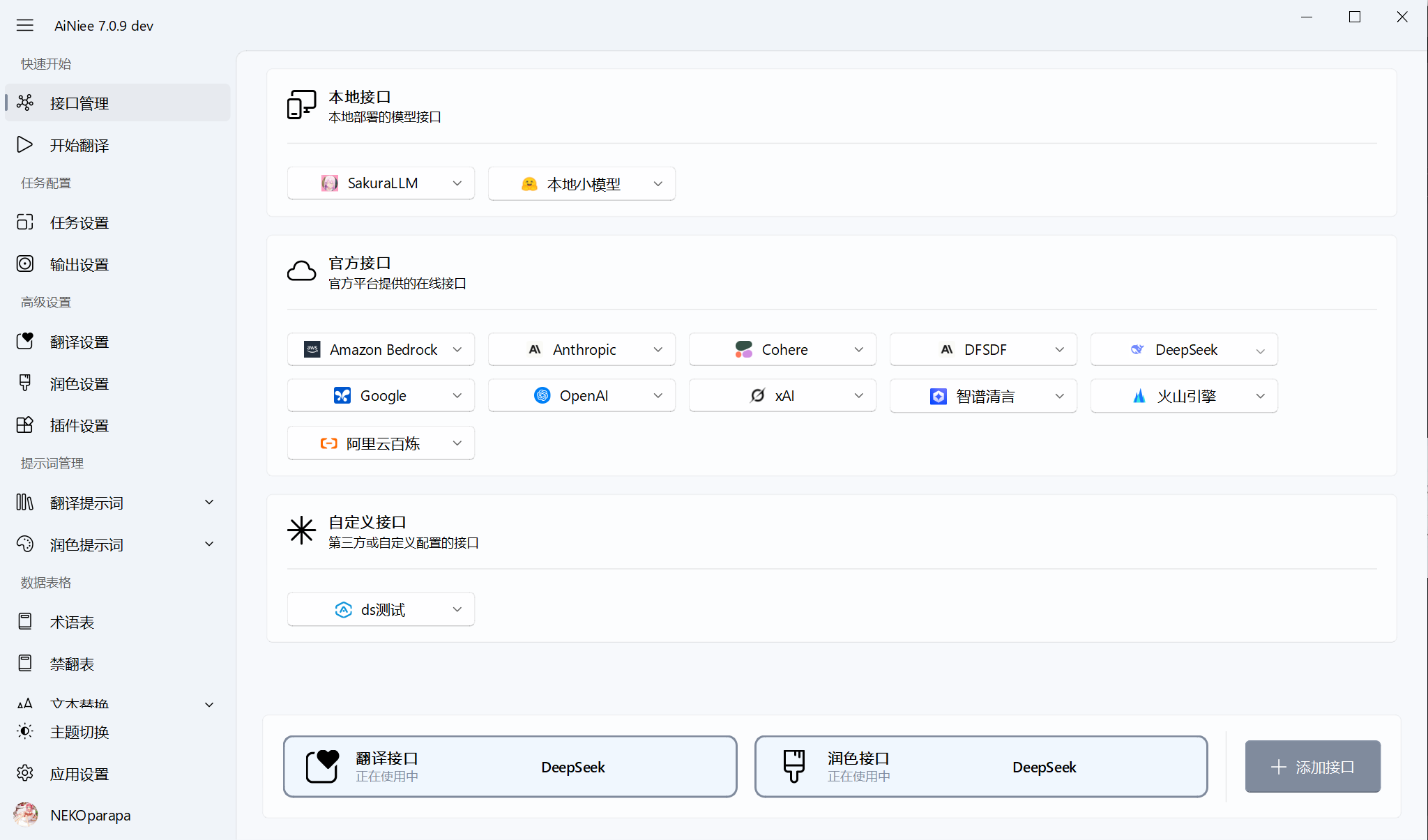Open application settings gear icon
Image resolution: width=1428 pixels, height=840 pixels.
click(x=25, y=774)
